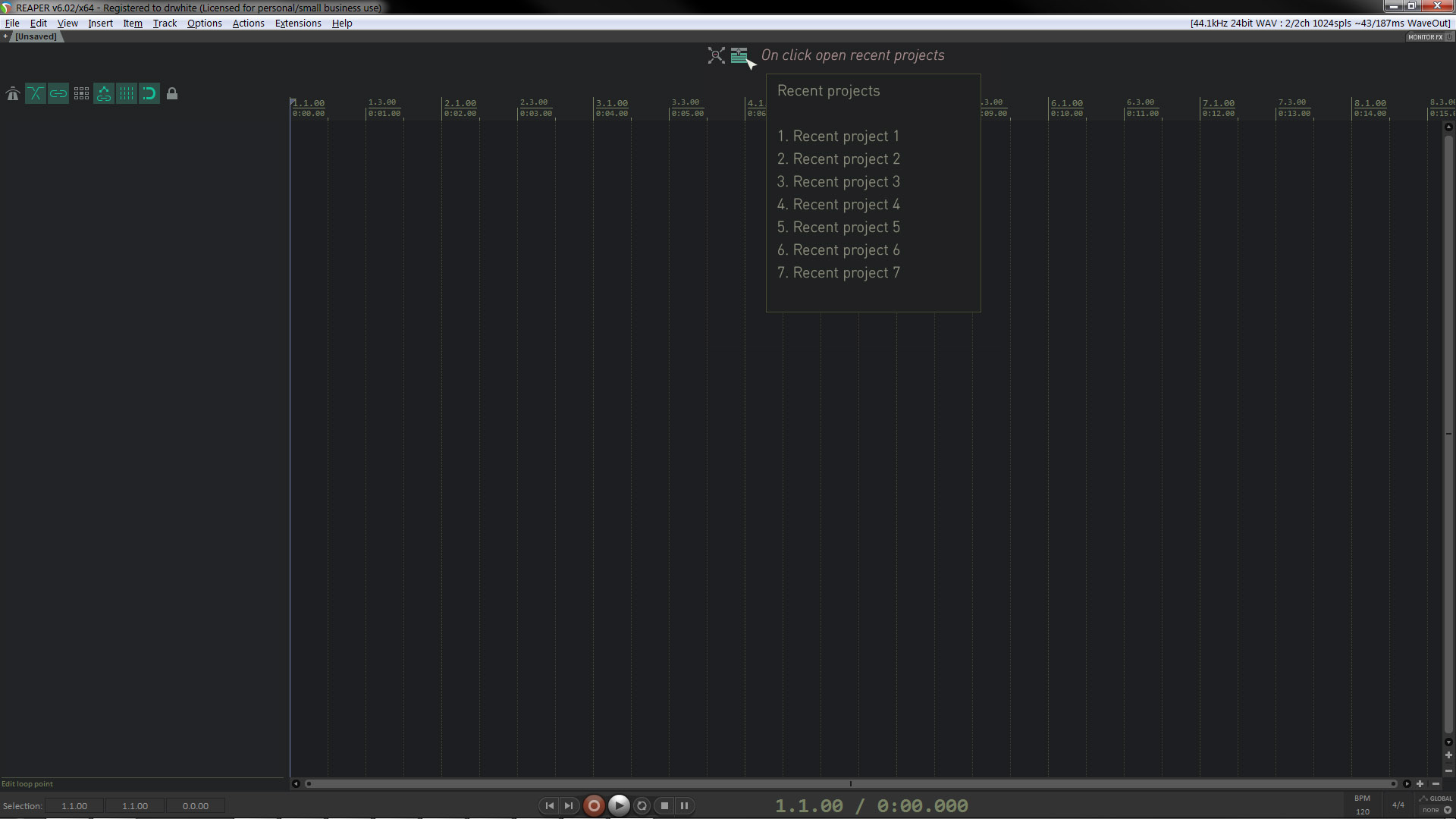This screenshot has width=1456, height=819.
Task: Toggle repeat loop button
Action: [x=642, y=806]
